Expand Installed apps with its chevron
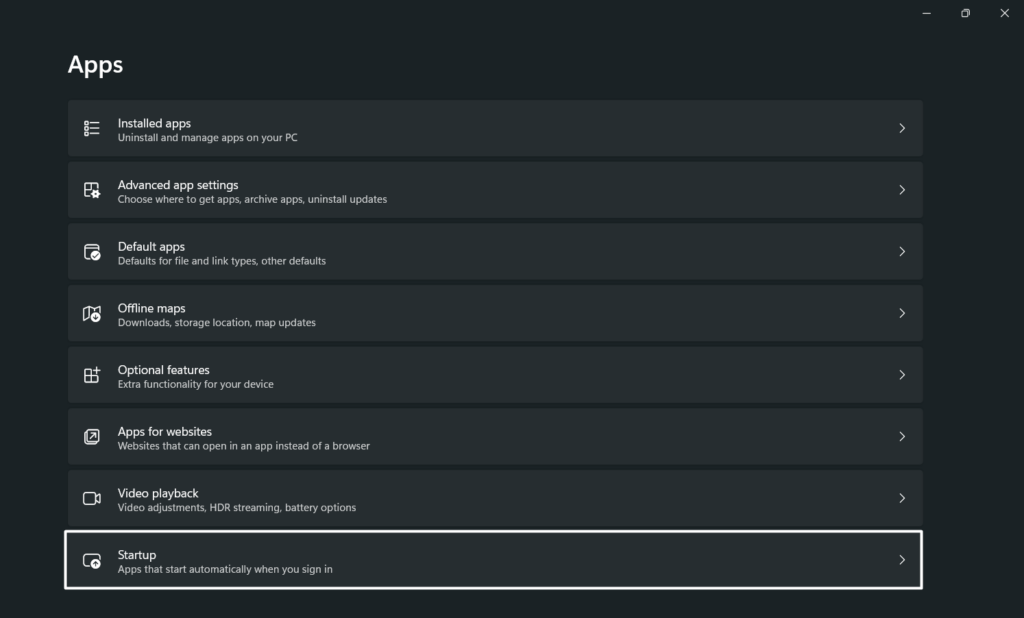Image resolution: width=1024 pixels, height=618 pixels. coord(901,128)
